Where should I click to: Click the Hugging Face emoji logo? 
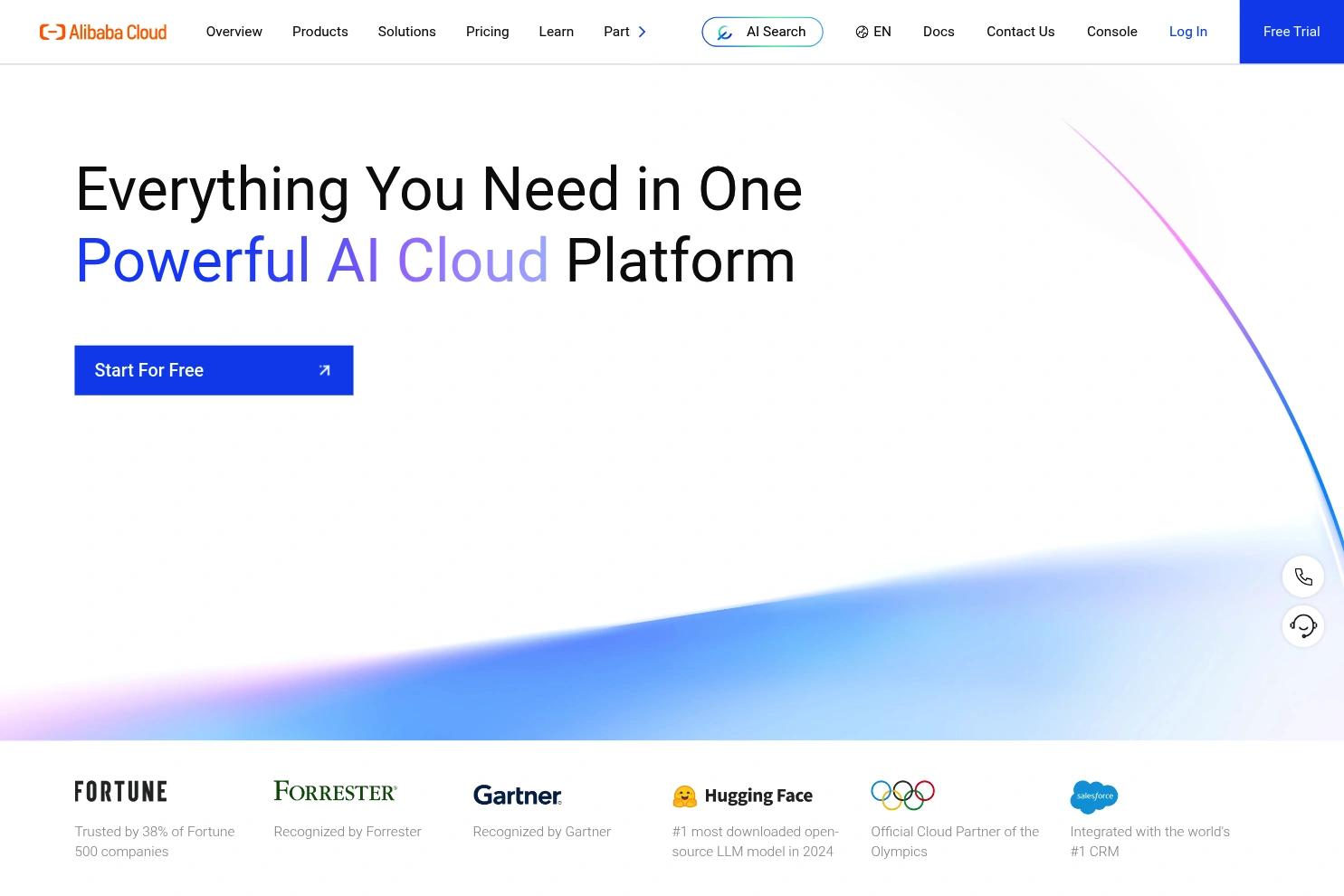686,795
